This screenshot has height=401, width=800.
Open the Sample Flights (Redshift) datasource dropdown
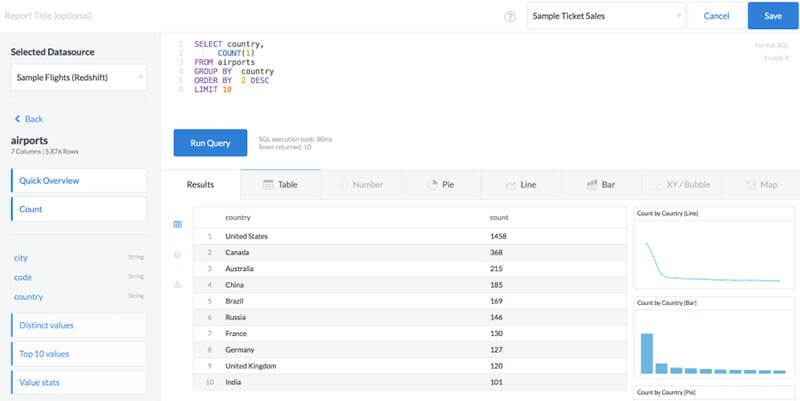79,78
